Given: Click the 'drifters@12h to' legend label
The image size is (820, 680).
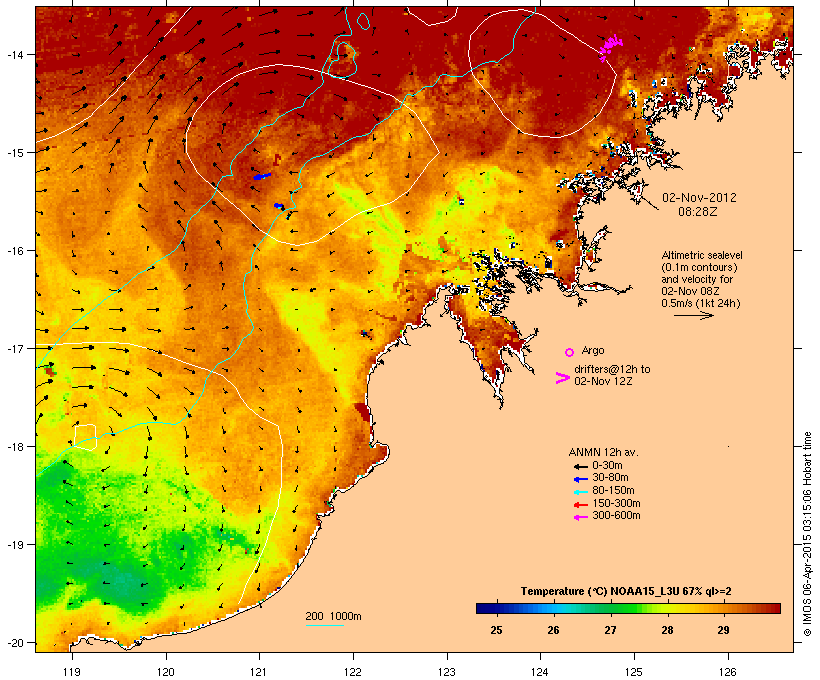Looking at the screenshot, I should tap(612, 369).
